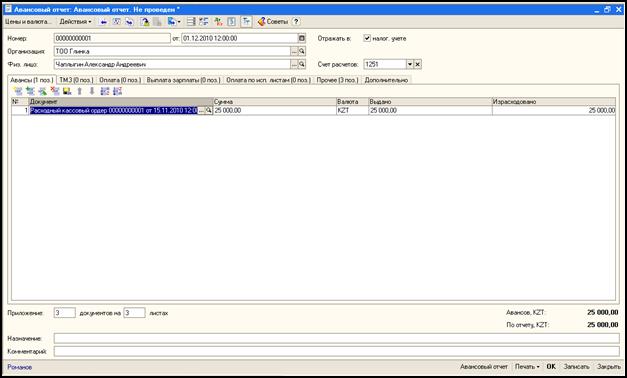This screenshot has height=378, width=627.
Task: Clear Счет расчетов with X button
Action: click(417, 64)
